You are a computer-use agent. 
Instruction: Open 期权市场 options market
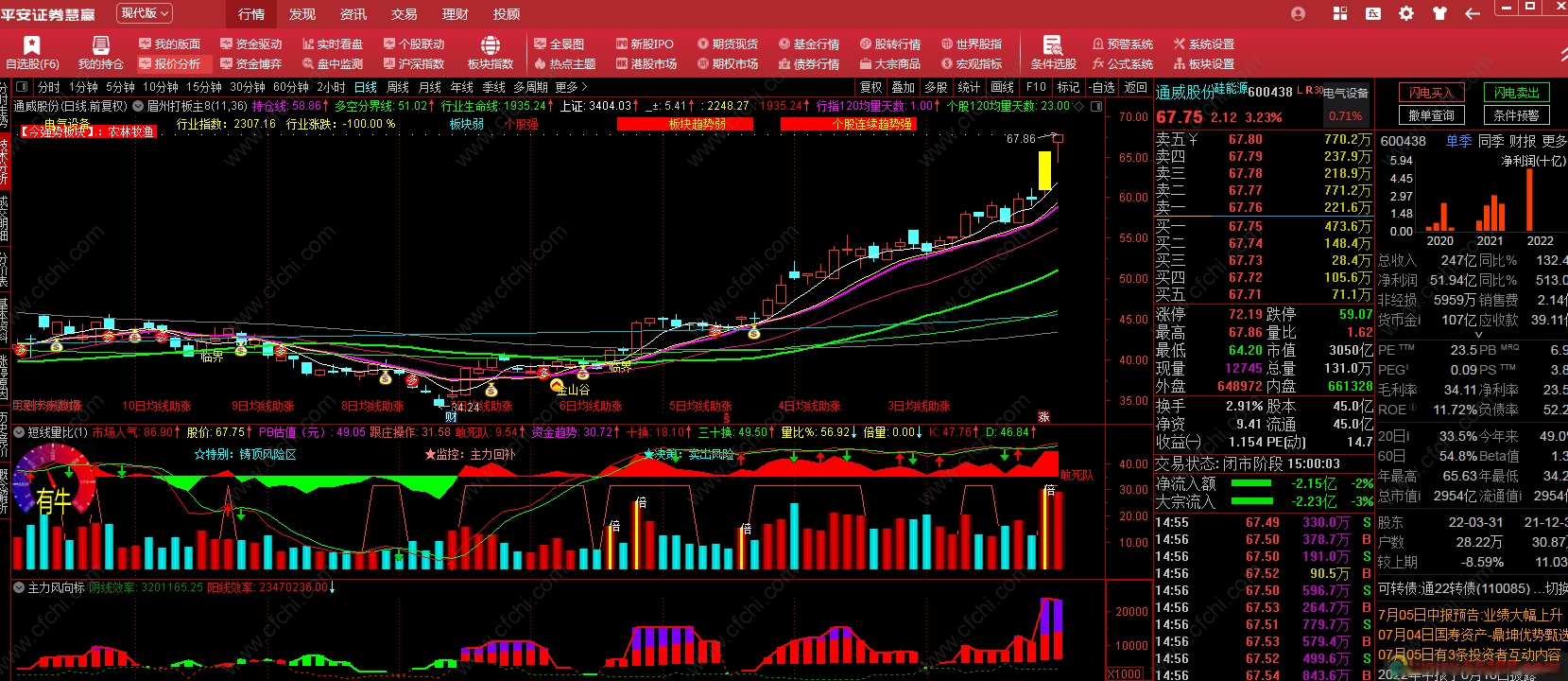tap(727, 64)
